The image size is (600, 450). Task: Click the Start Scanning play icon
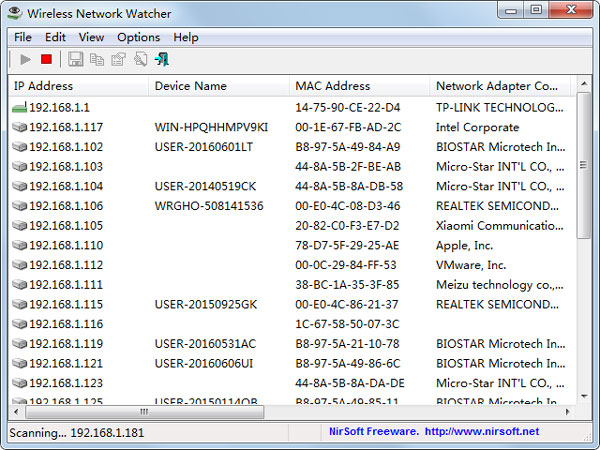[25, 59]
